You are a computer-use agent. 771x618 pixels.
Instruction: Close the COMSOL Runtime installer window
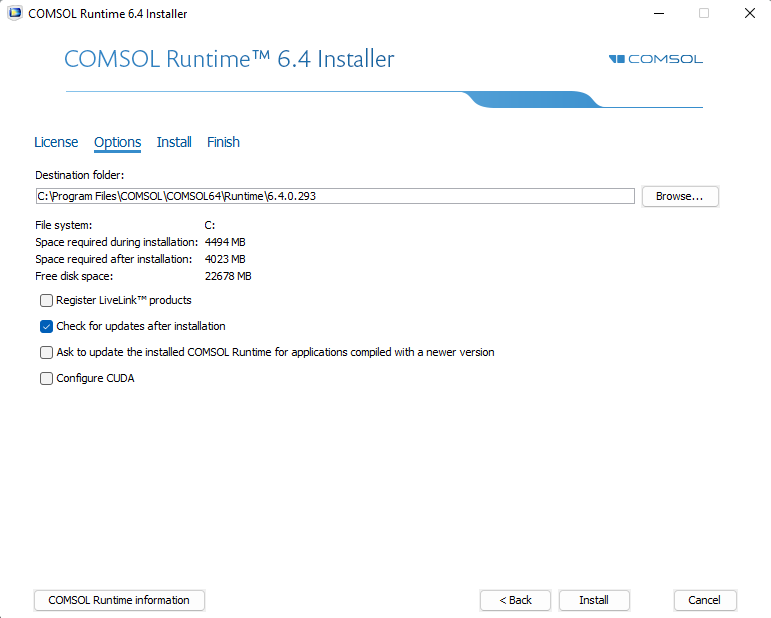click(x=749, y=14)
